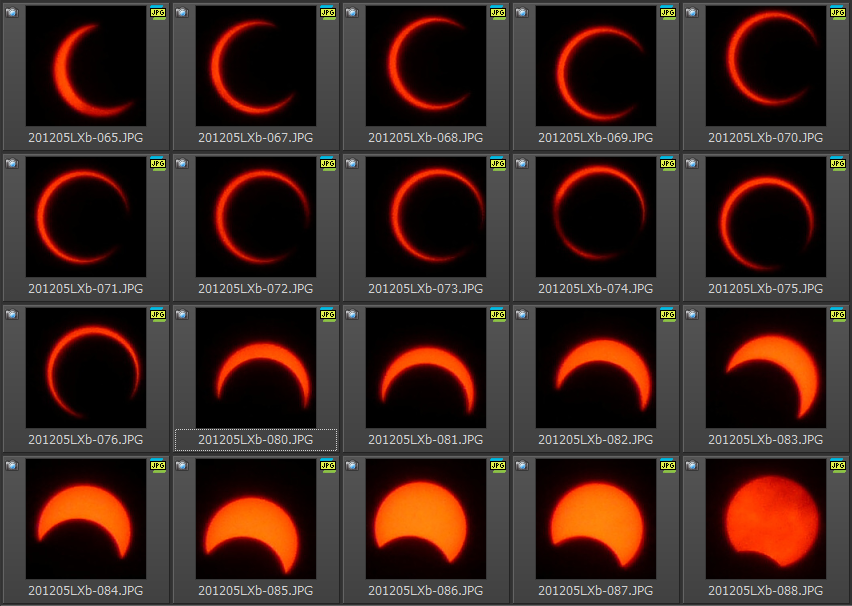This screenshot has width=852, height=606.
Task: Click the camera icon on 201205LXb-071.JPG
Action: 12,163
